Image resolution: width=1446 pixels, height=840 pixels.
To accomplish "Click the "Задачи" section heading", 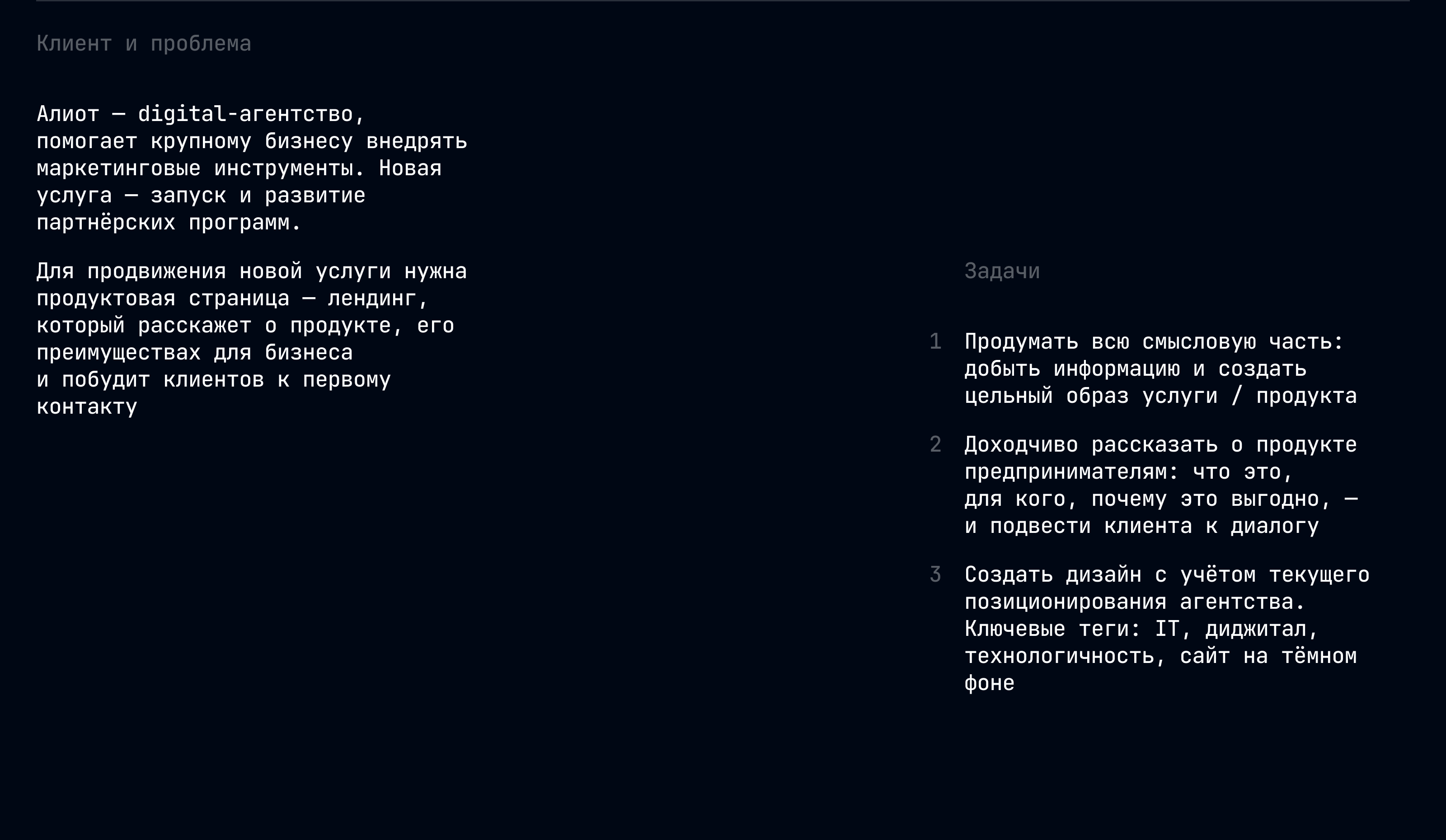I will 1002,271.
